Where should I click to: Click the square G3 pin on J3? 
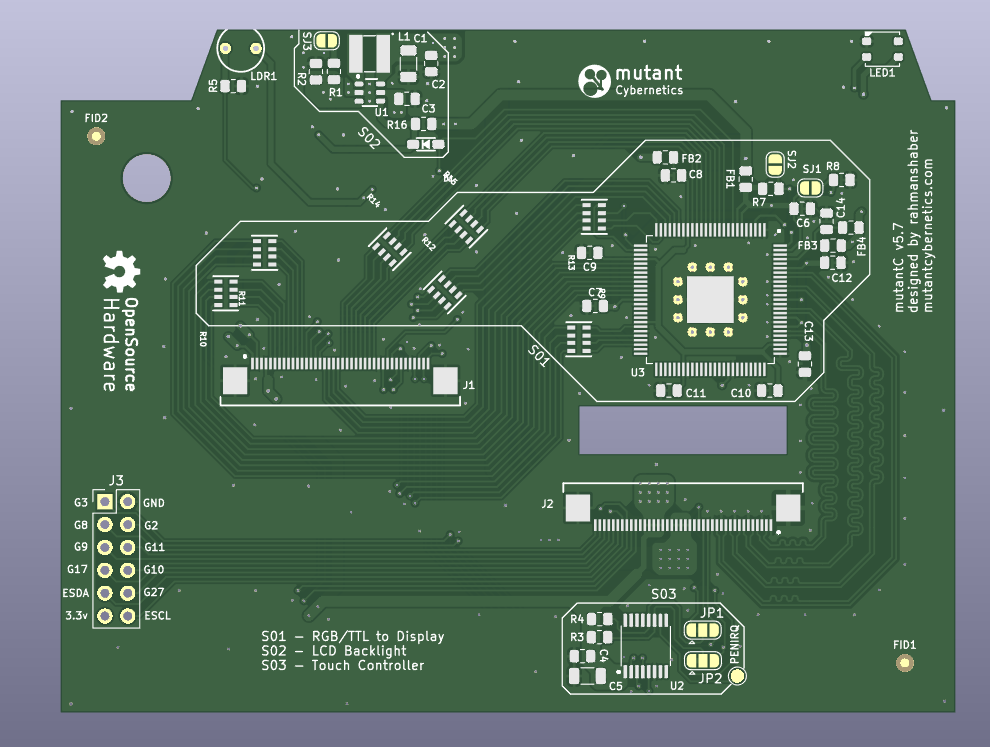point(104,502)
